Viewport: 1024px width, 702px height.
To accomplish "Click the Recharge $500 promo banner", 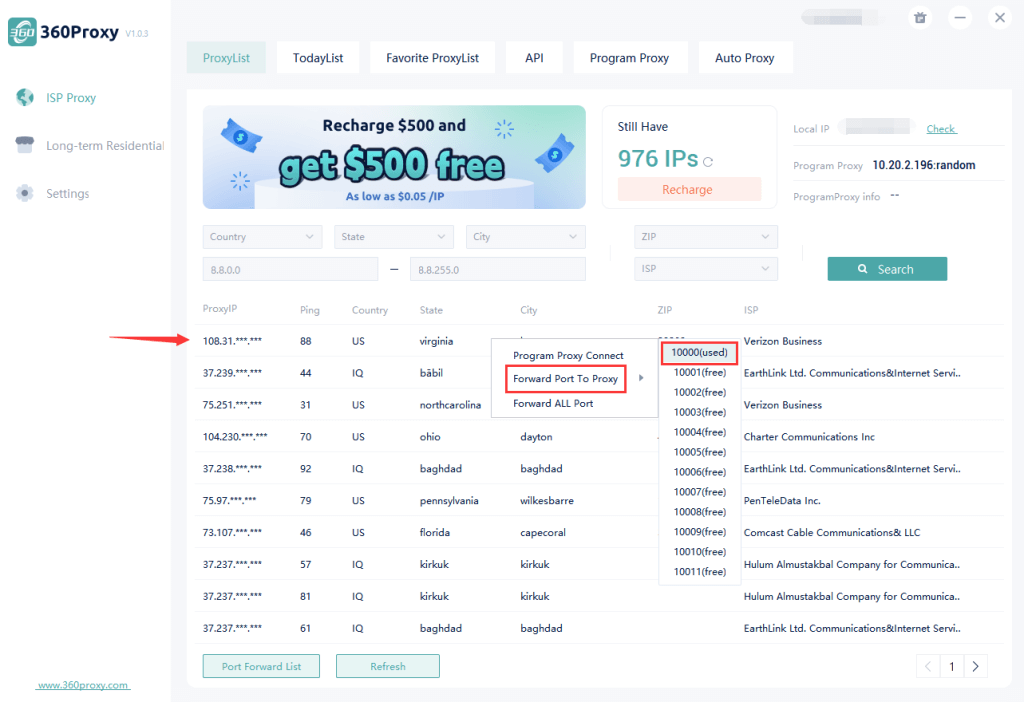I will pyautogui.click(x=394, y=157).
